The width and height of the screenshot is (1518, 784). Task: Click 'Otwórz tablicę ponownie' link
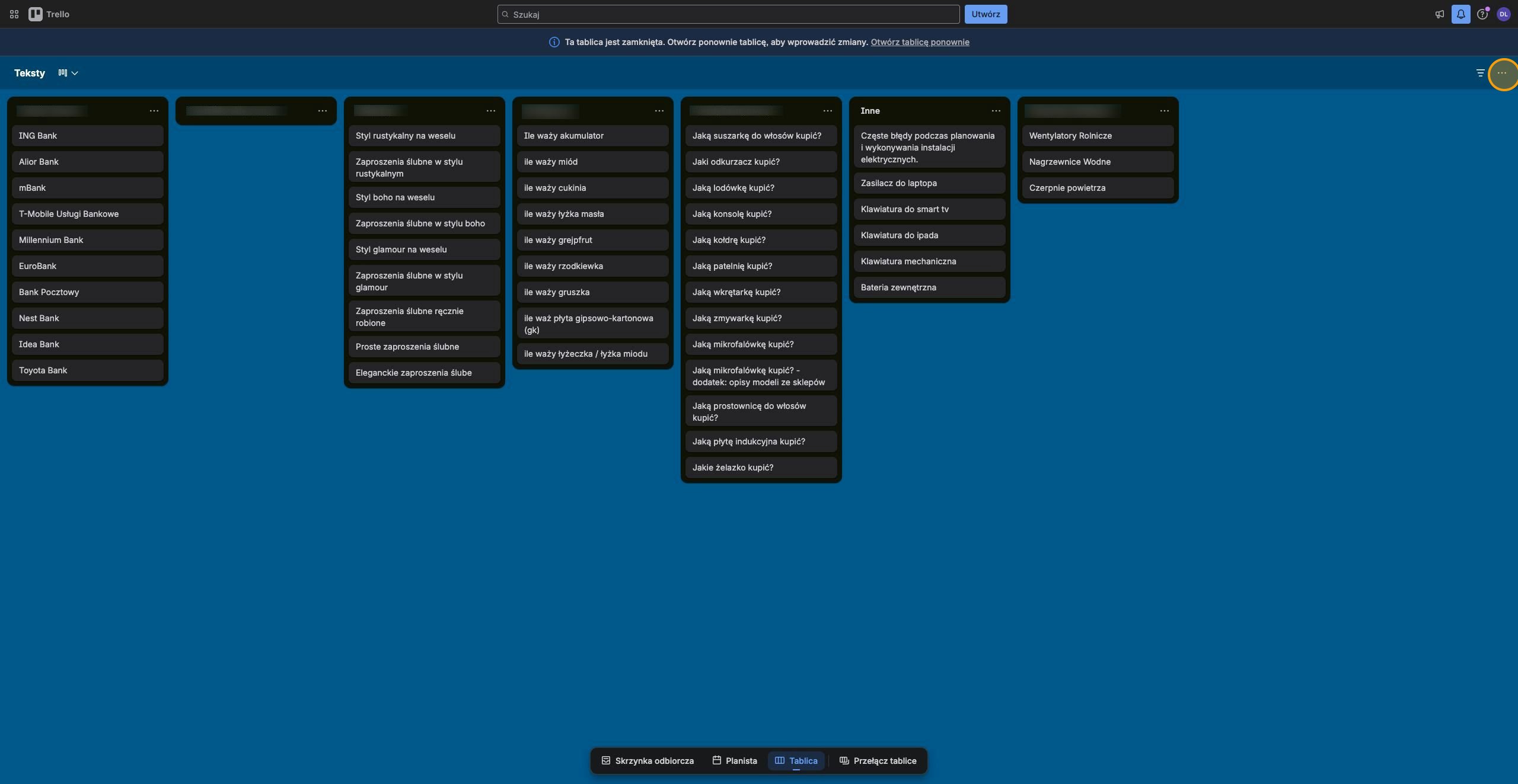coord(920,42)
